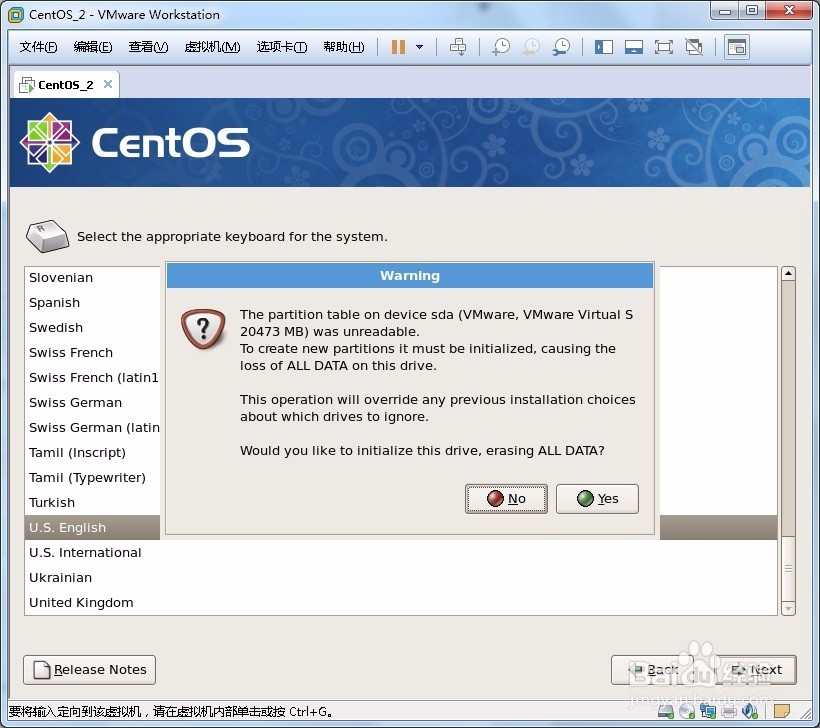
Task: Click the hard disk status icon
Action: (665, 712)
